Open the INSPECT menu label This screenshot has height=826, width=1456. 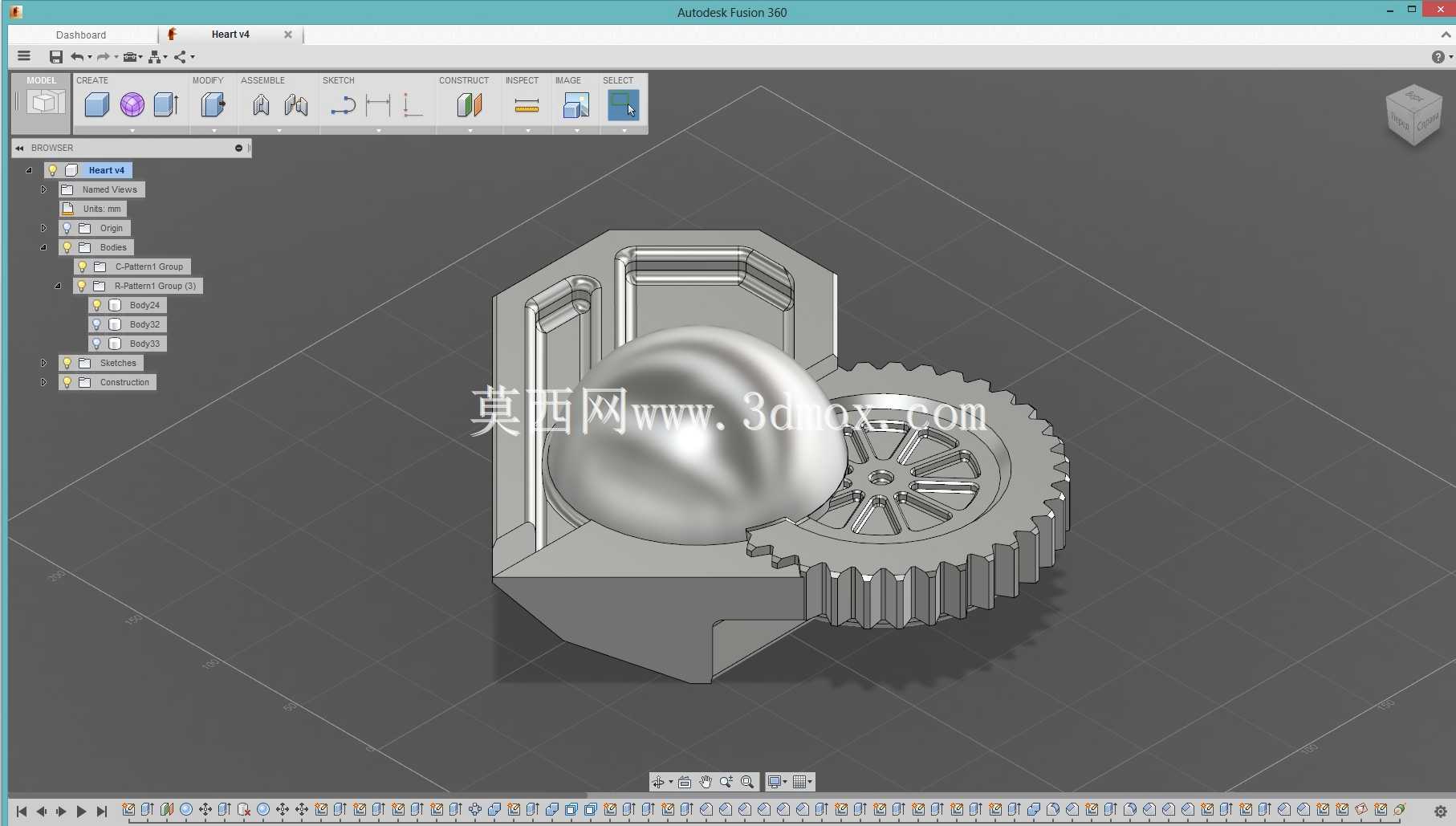coord(522,80)
